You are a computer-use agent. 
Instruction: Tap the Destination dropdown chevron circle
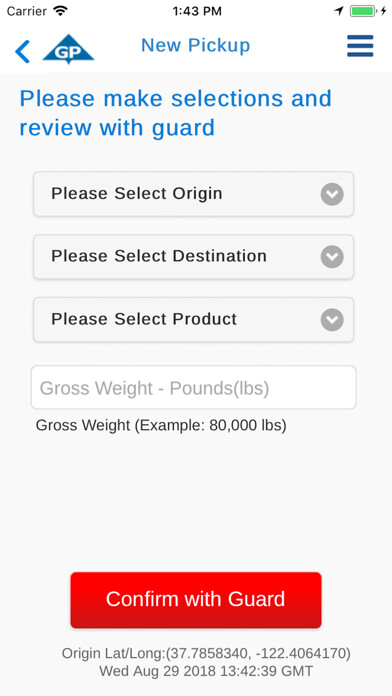click(x=332, y=257)
